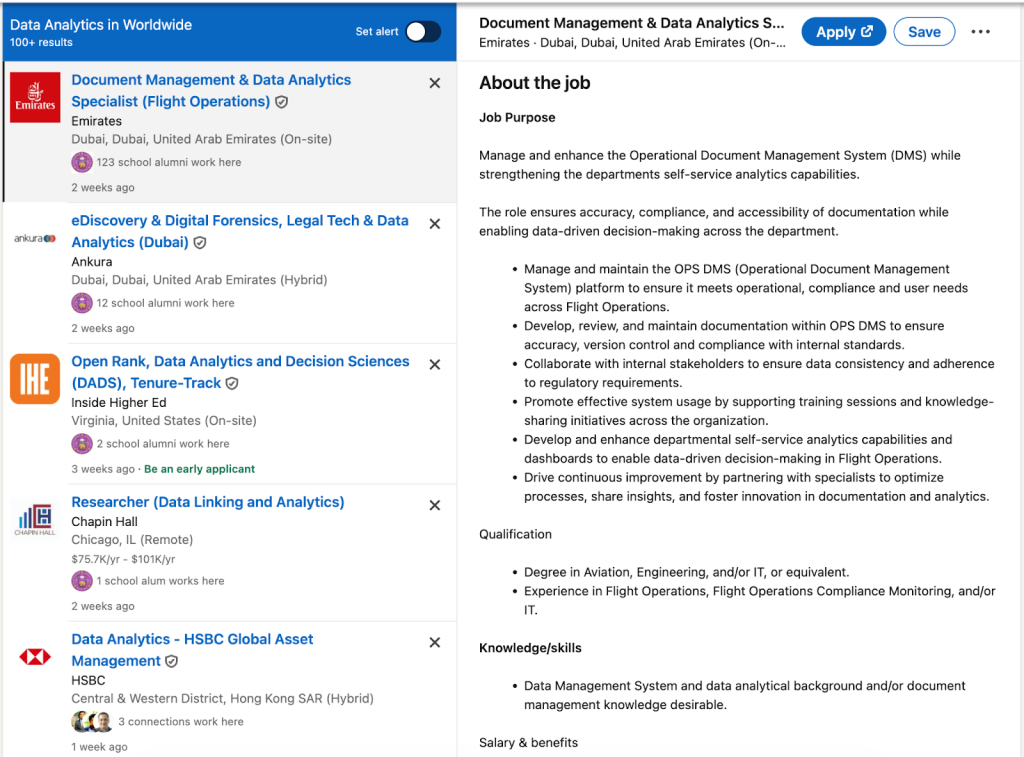Open the three-dot more options menu
This screenshot has width=1024, height=757.
[x=980, y=32]
